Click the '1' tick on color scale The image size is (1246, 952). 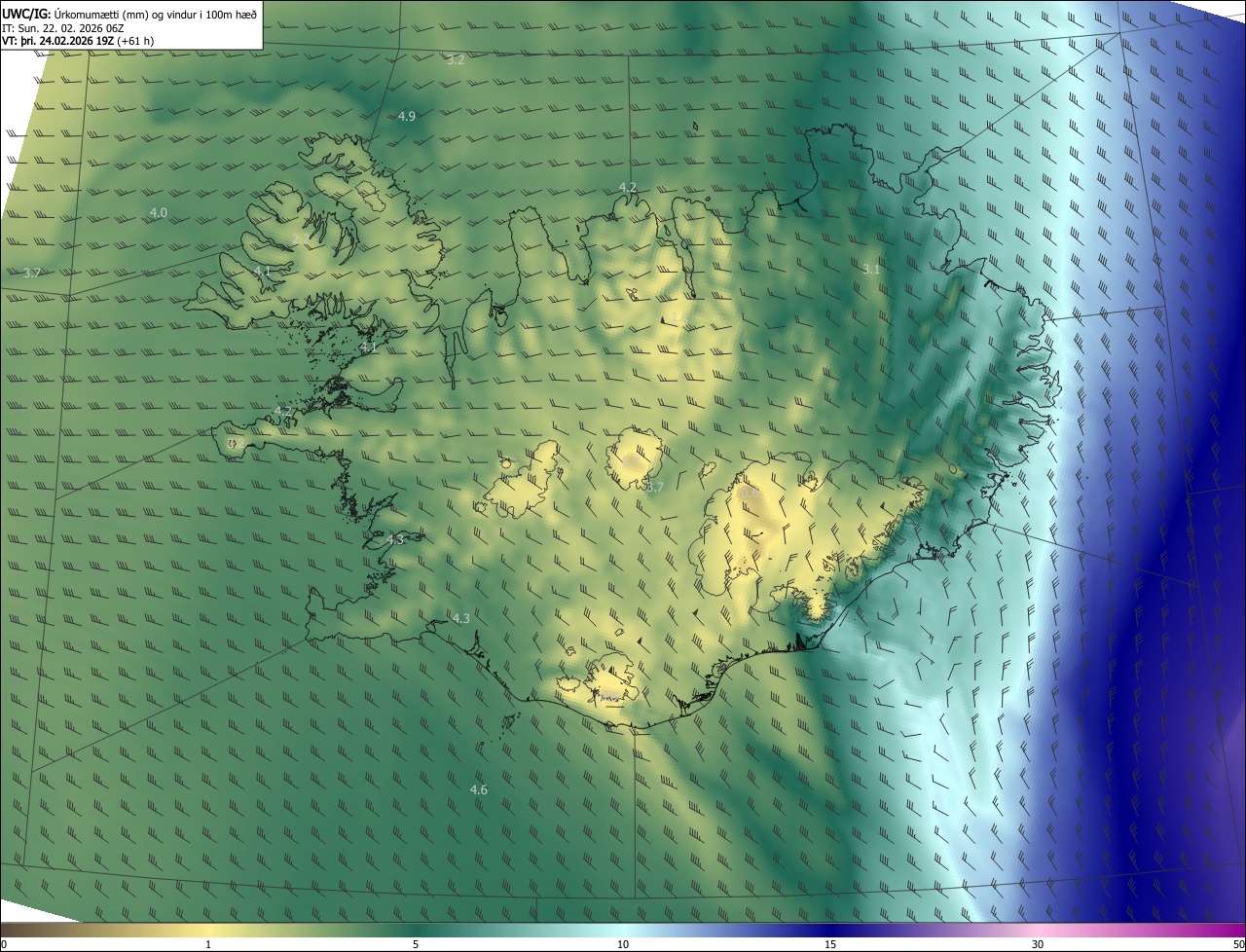click(208, 944)
